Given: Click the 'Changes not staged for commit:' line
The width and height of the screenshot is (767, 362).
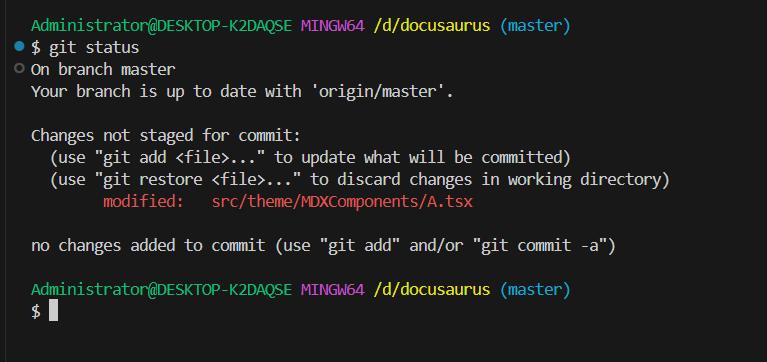Looking at the screenshot, I should 166,136.
